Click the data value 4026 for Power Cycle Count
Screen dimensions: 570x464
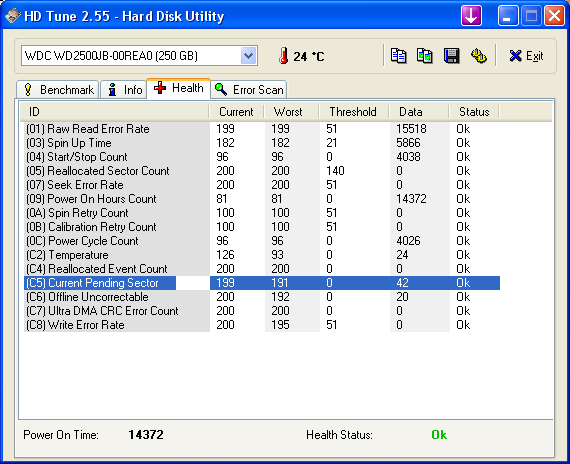(x=408, y=241)
